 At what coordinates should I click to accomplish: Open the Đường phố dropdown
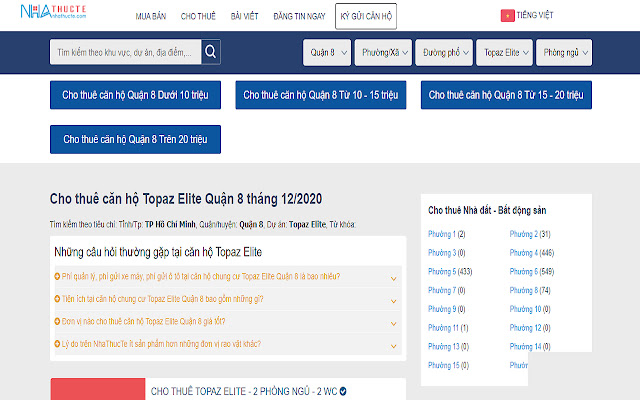coord(444,52)
